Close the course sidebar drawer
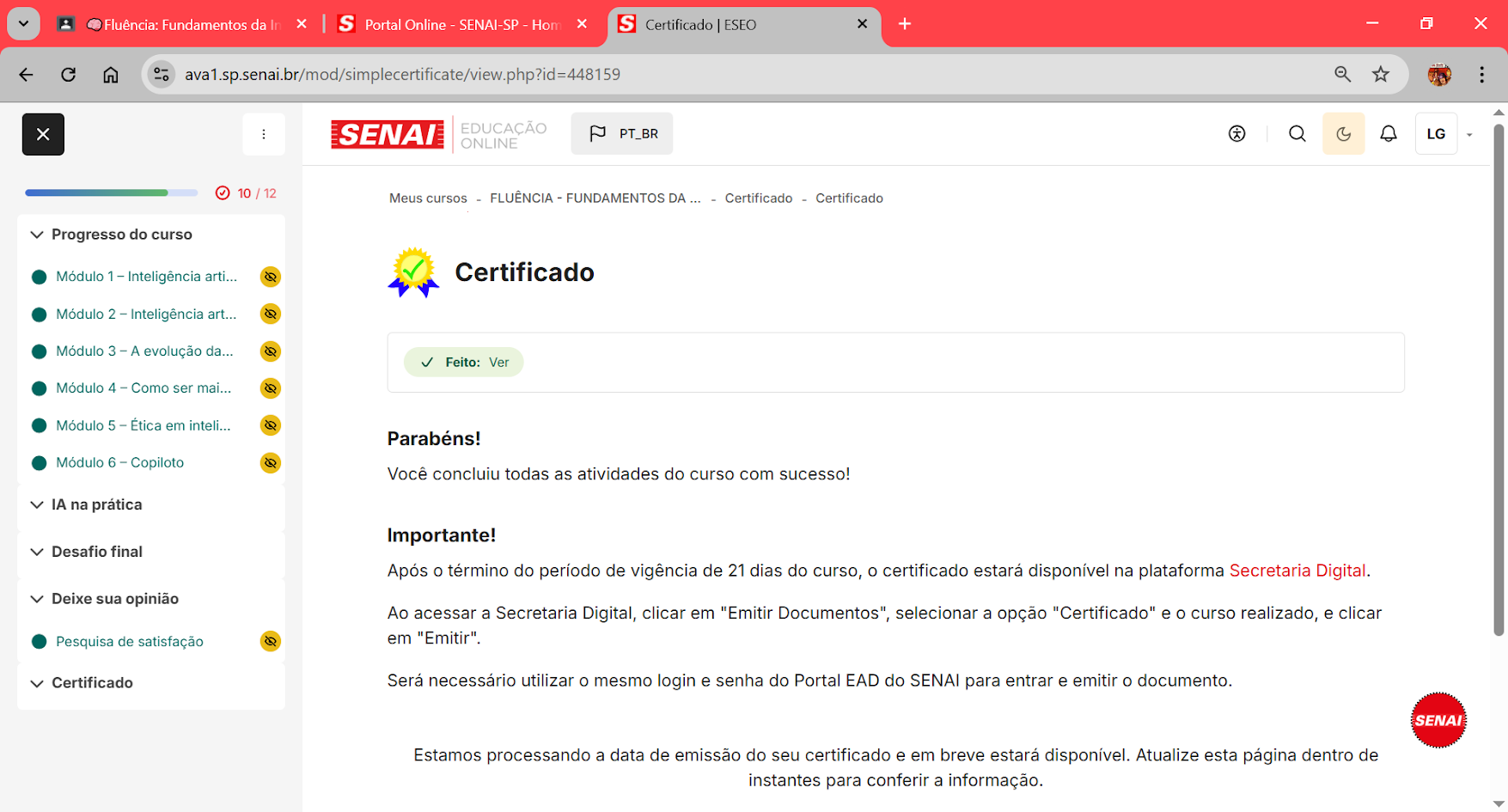1508x812 pixels. click(43, 134)
